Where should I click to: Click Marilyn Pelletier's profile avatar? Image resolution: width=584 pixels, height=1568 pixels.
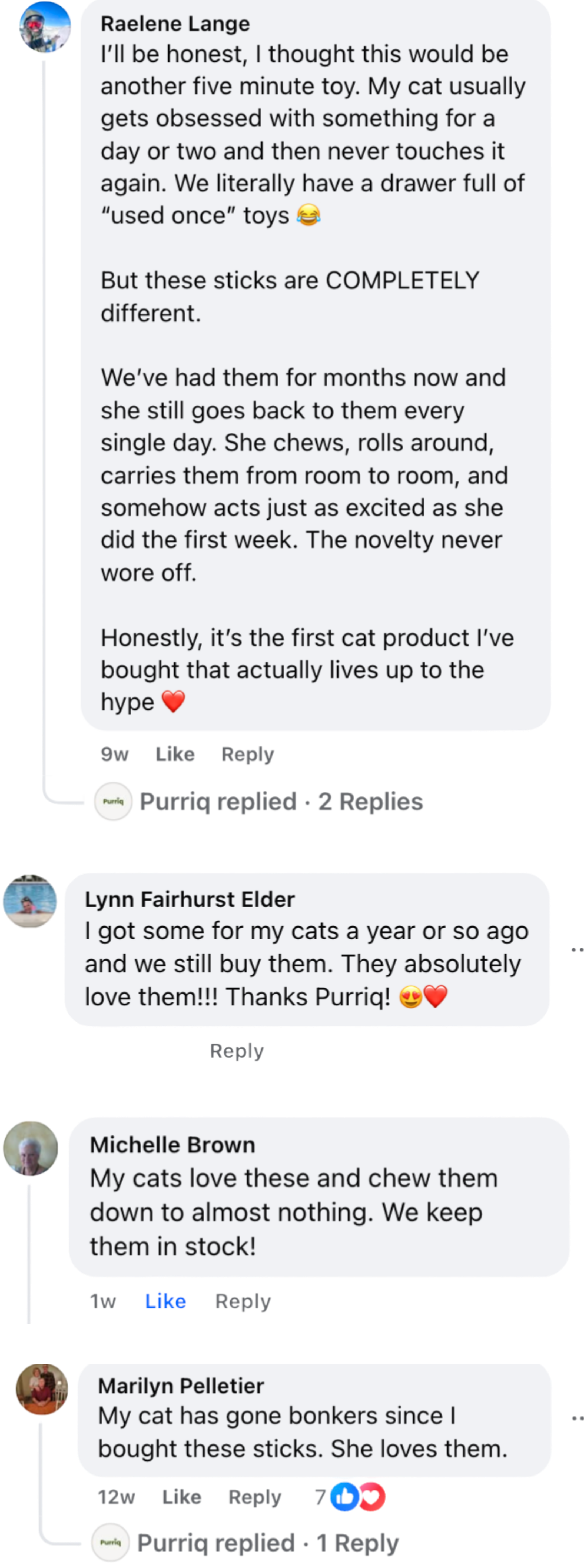pos(41,1390)
